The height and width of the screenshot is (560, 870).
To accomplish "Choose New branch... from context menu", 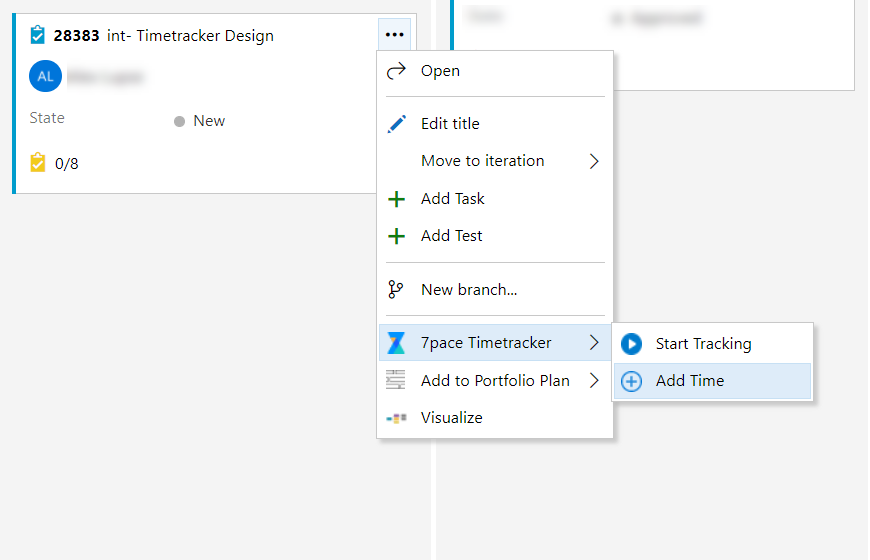I will point(469,290).
